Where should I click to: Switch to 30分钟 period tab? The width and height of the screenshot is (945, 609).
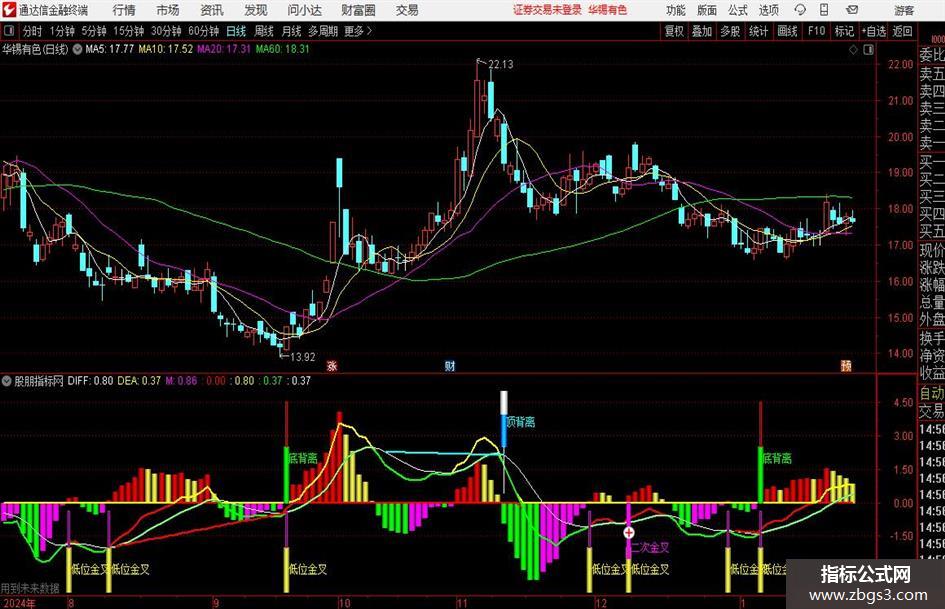(x=166, y=31)
